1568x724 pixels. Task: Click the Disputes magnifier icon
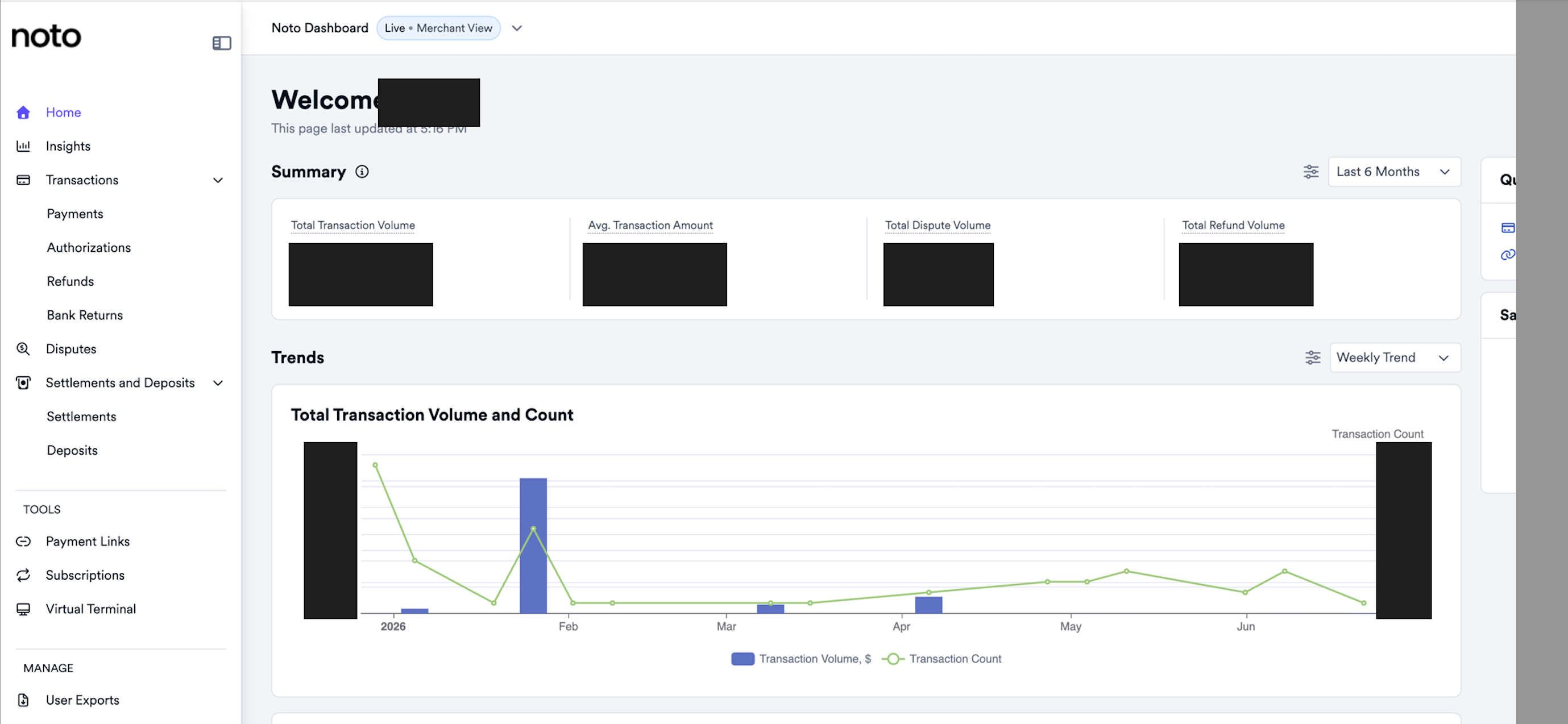23,348
